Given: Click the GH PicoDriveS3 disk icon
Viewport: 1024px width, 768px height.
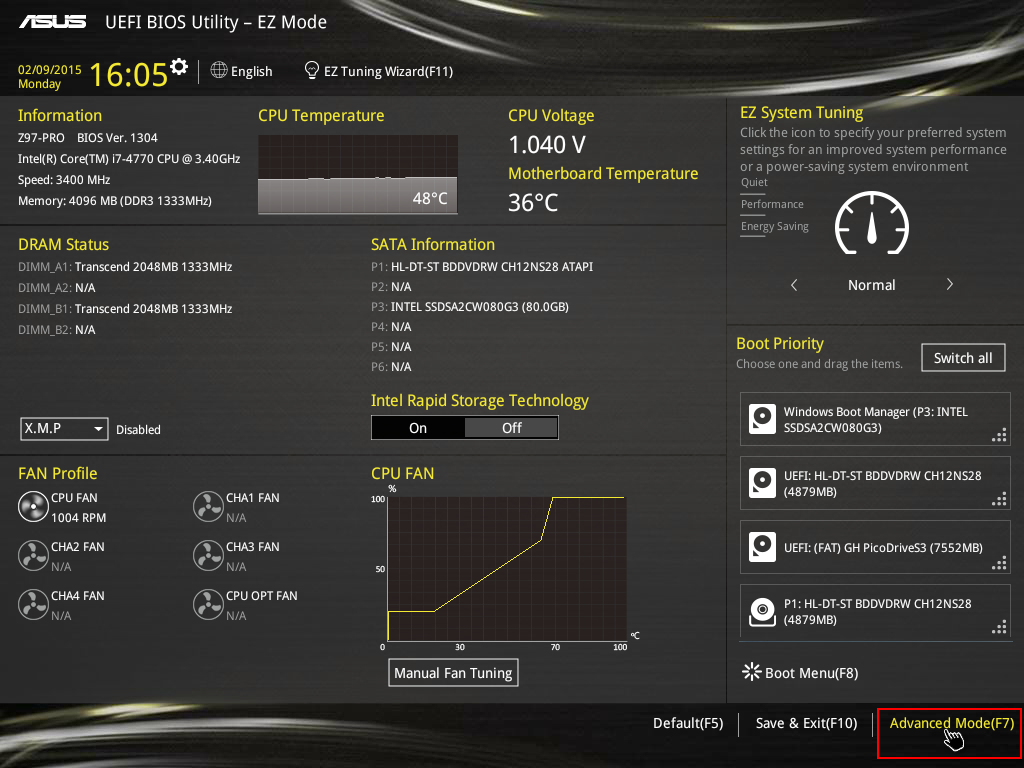Looking at the screenshot, I should (762, 547).
